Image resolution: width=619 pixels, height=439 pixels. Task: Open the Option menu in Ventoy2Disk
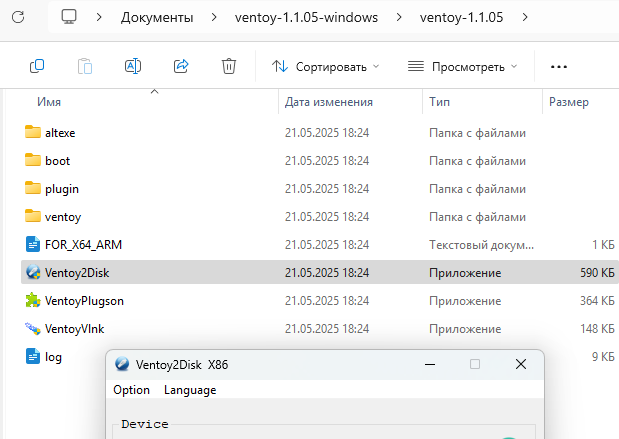coord(131,390)
